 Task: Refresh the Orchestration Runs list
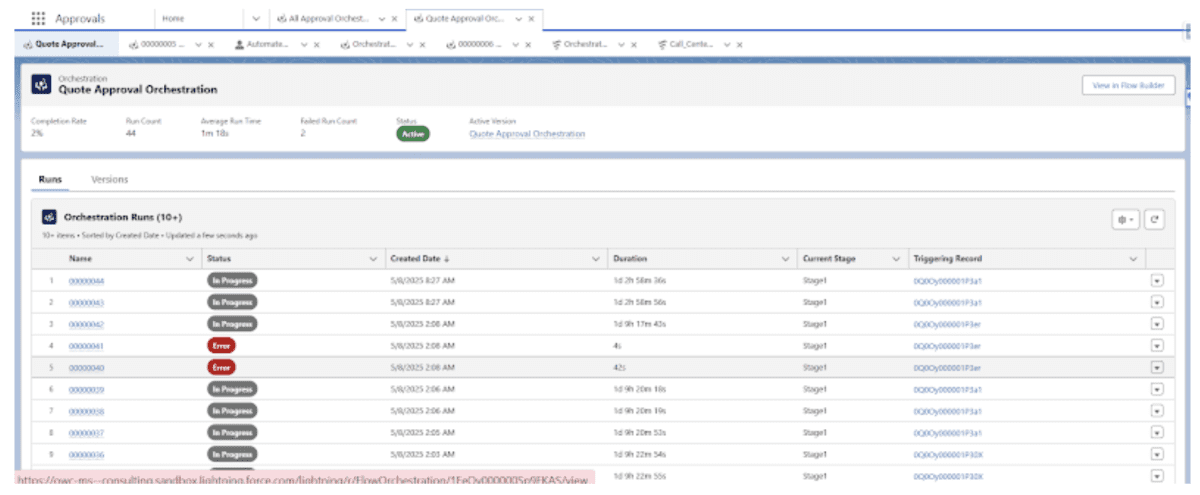[1154, 219]
